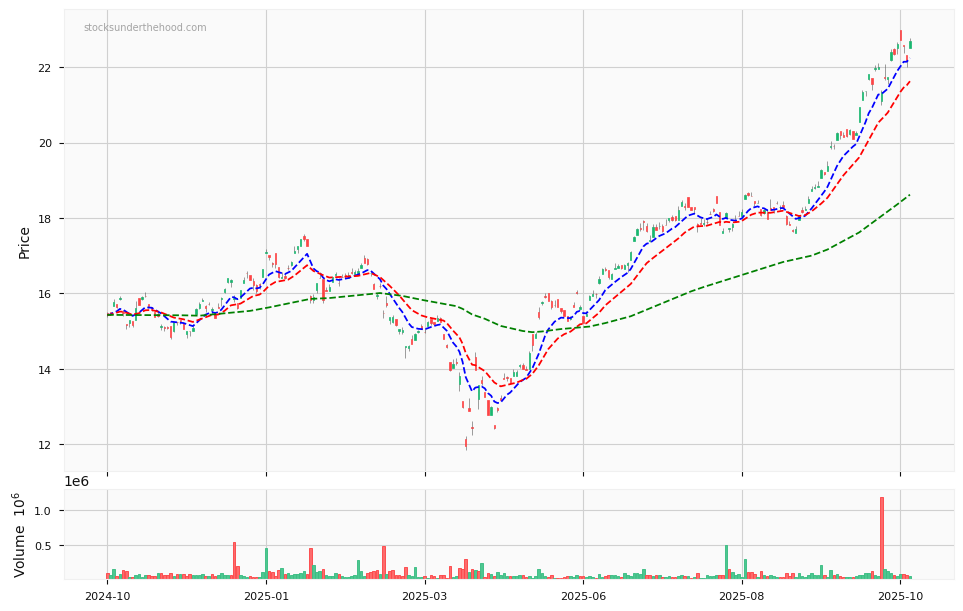Image resolution: width=963 pixels, height=611 pixels.
Task: Select the 2025-01 date tick label
Action: (x=266, y=596)
